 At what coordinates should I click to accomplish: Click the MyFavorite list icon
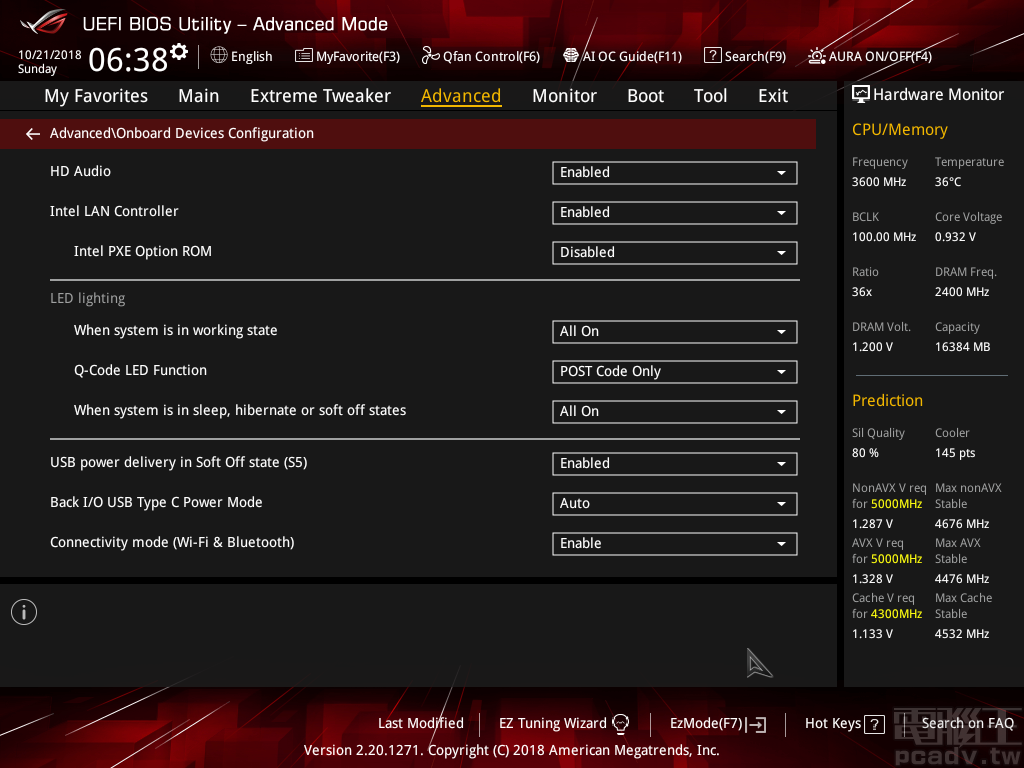click(304, 56)
